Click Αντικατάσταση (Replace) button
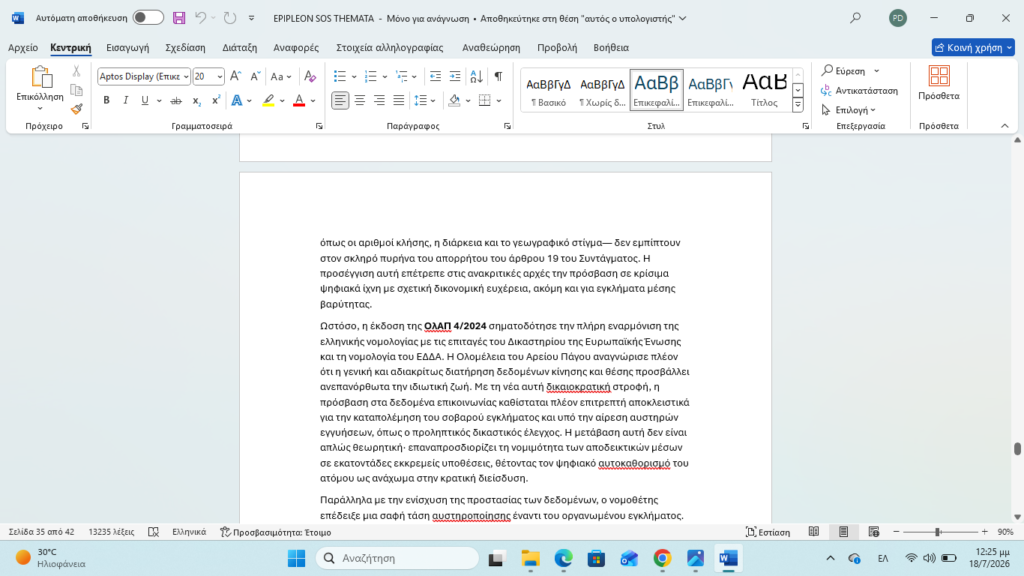Viewport: 1024px width, 576px height. [859, 90]
